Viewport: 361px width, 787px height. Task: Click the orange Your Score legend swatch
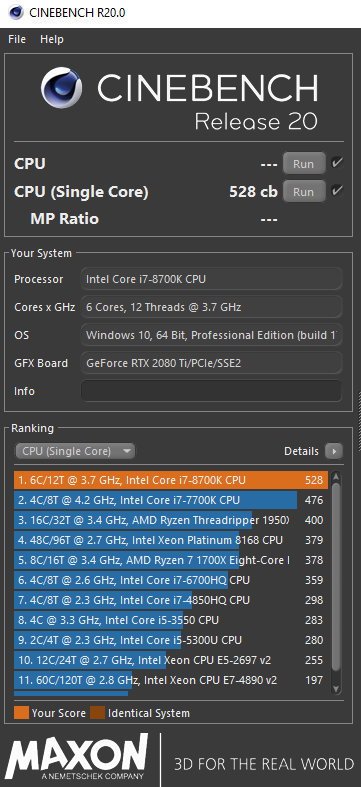tap(21, 713)
